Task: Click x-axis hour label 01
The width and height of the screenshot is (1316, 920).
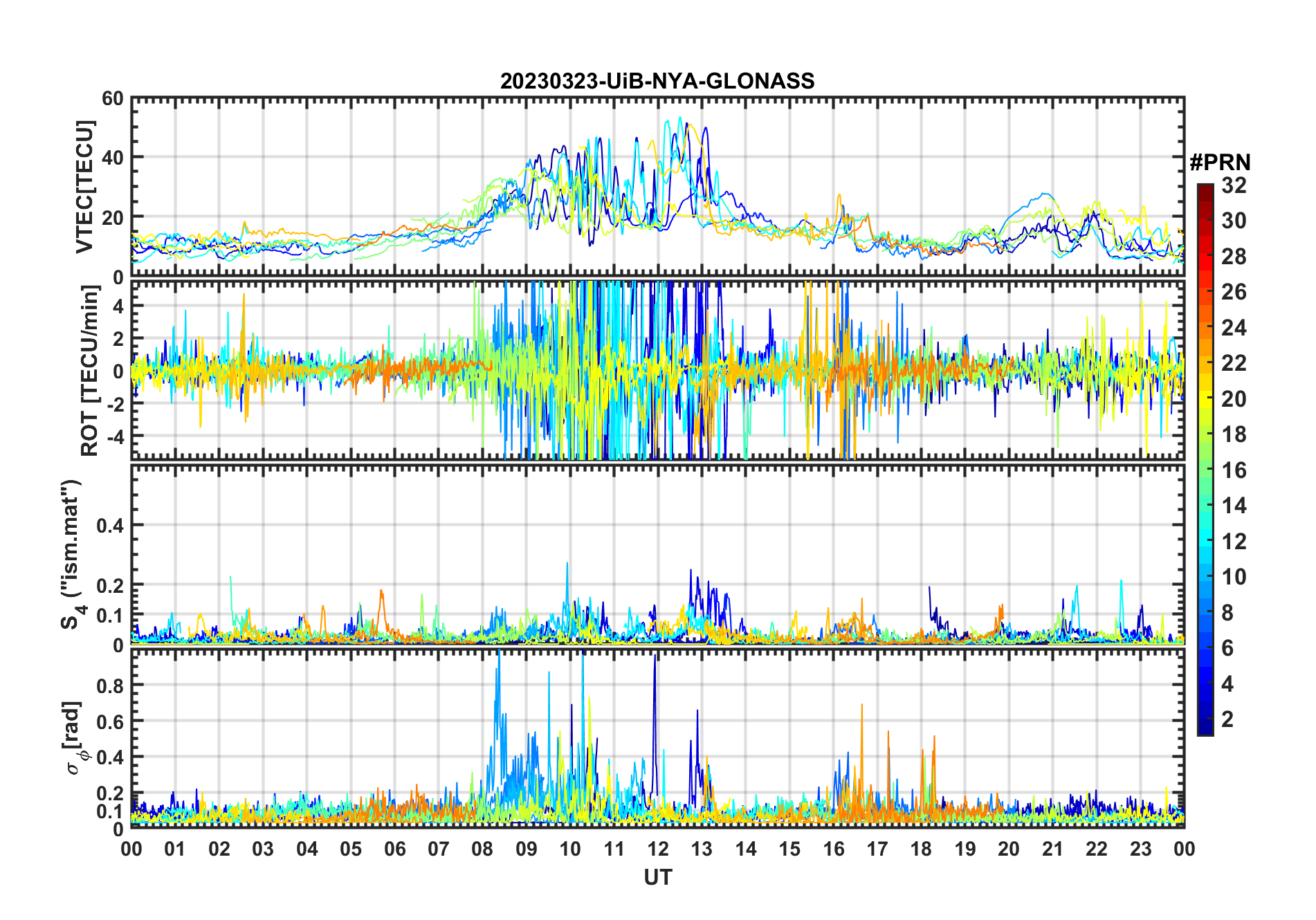Action: coord(175,849)
